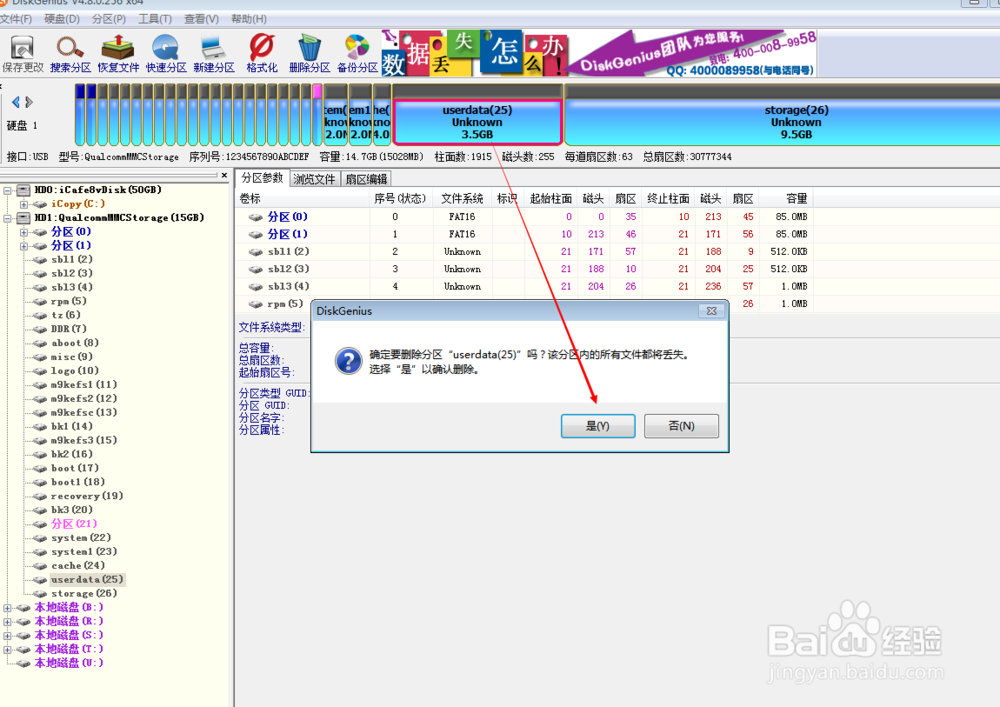1000x707 pixels.
Task: Select storage(26) in the disk tree
Action: (84, 594)
